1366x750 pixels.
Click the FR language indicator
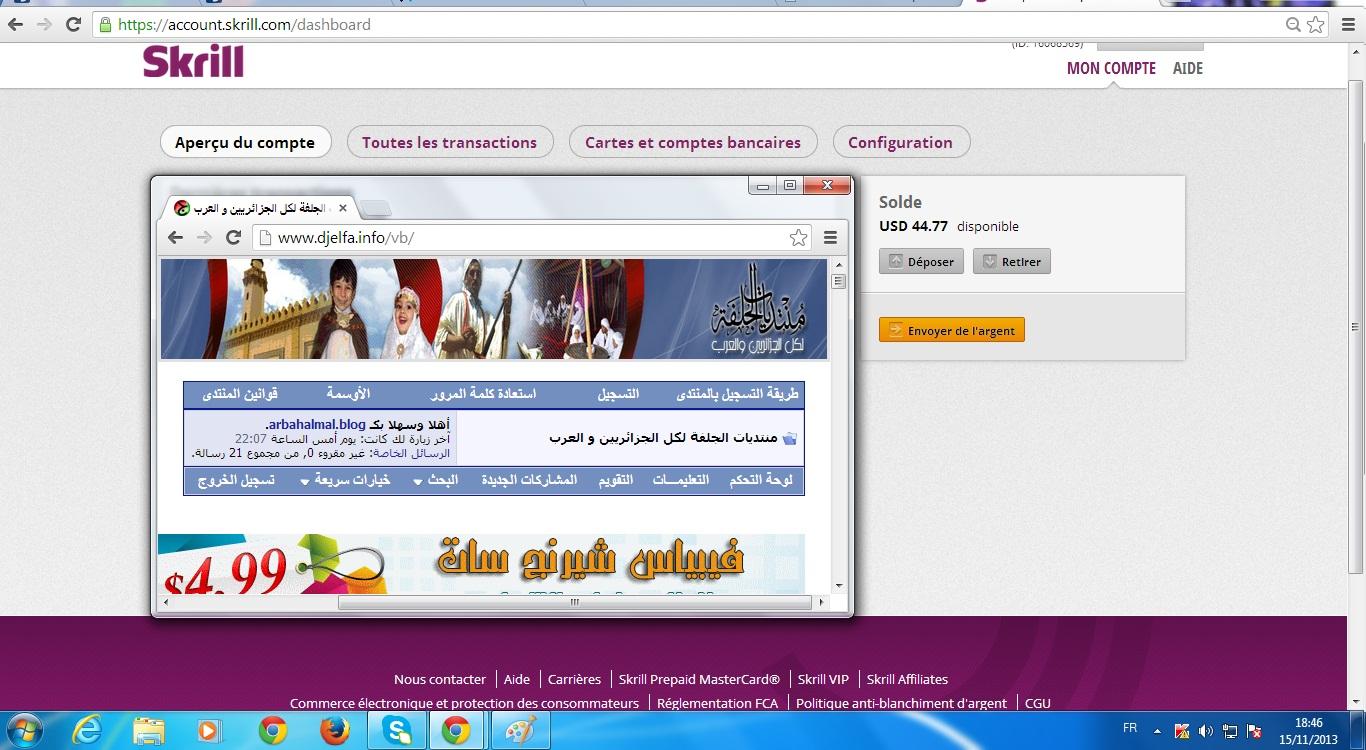(x=1130, y=728)
